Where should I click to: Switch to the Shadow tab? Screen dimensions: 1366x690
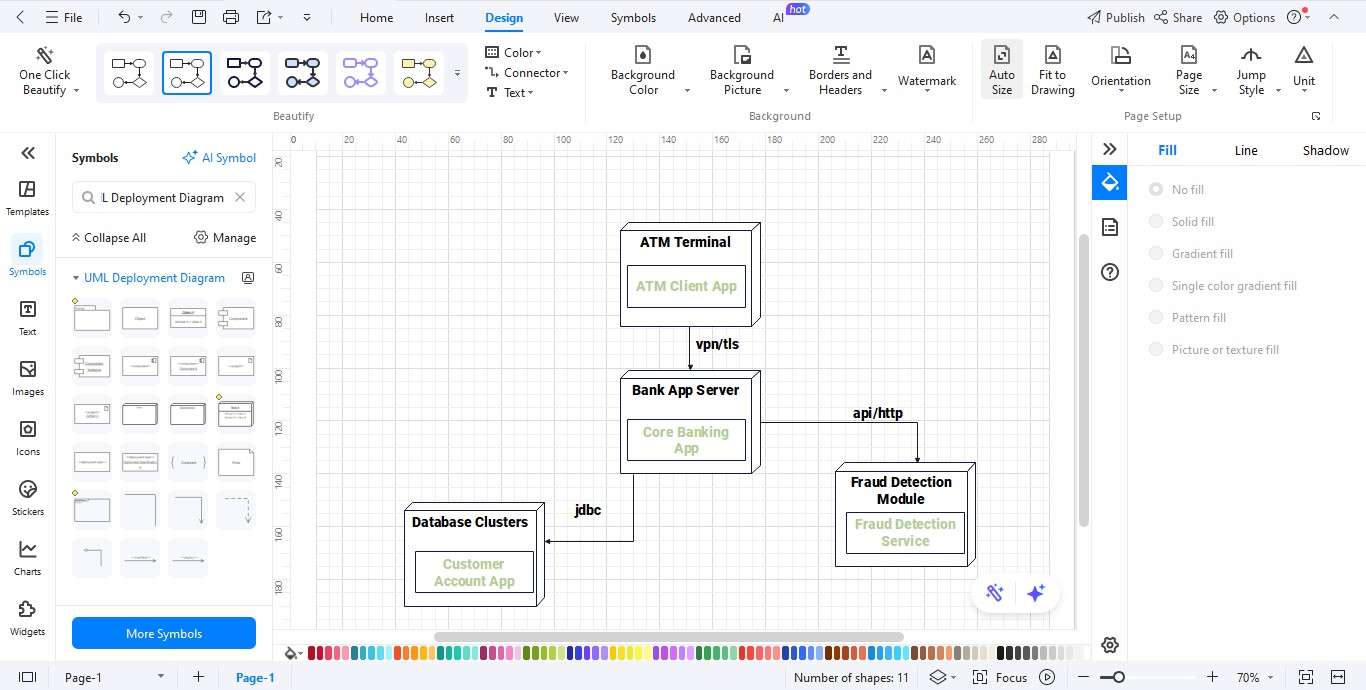pos(1325,150)
